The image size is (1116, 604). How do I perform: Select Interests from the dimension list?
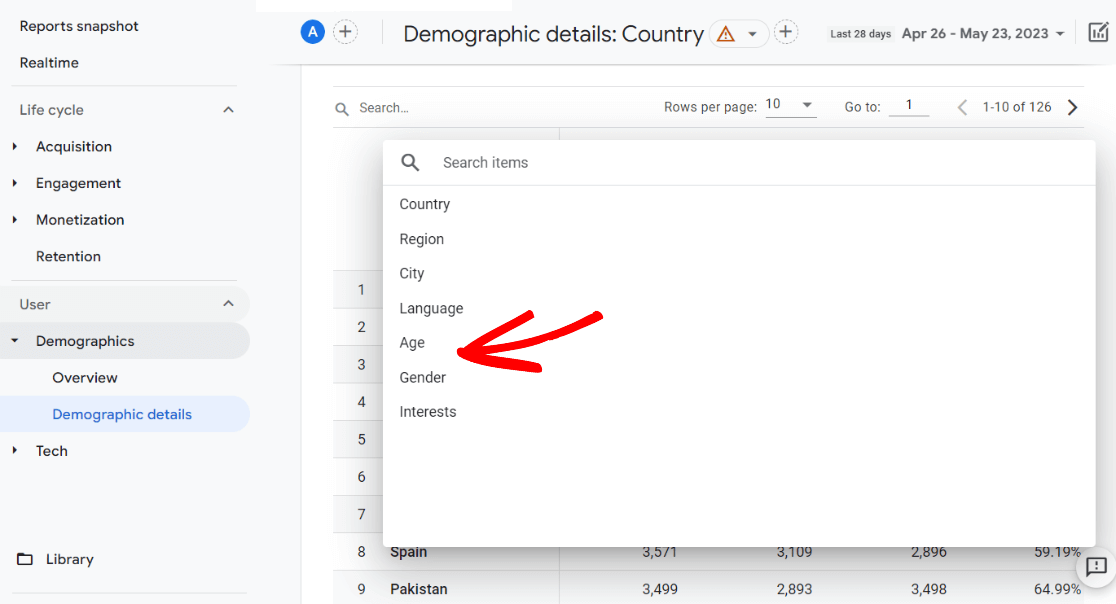point(428,411)
